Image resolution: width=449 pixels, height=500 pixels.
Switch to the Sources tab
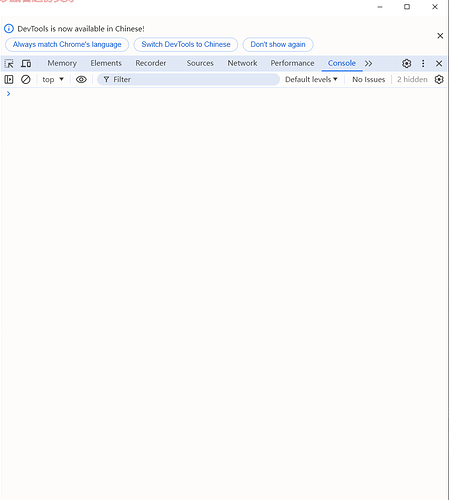click(x=200, y=63)
